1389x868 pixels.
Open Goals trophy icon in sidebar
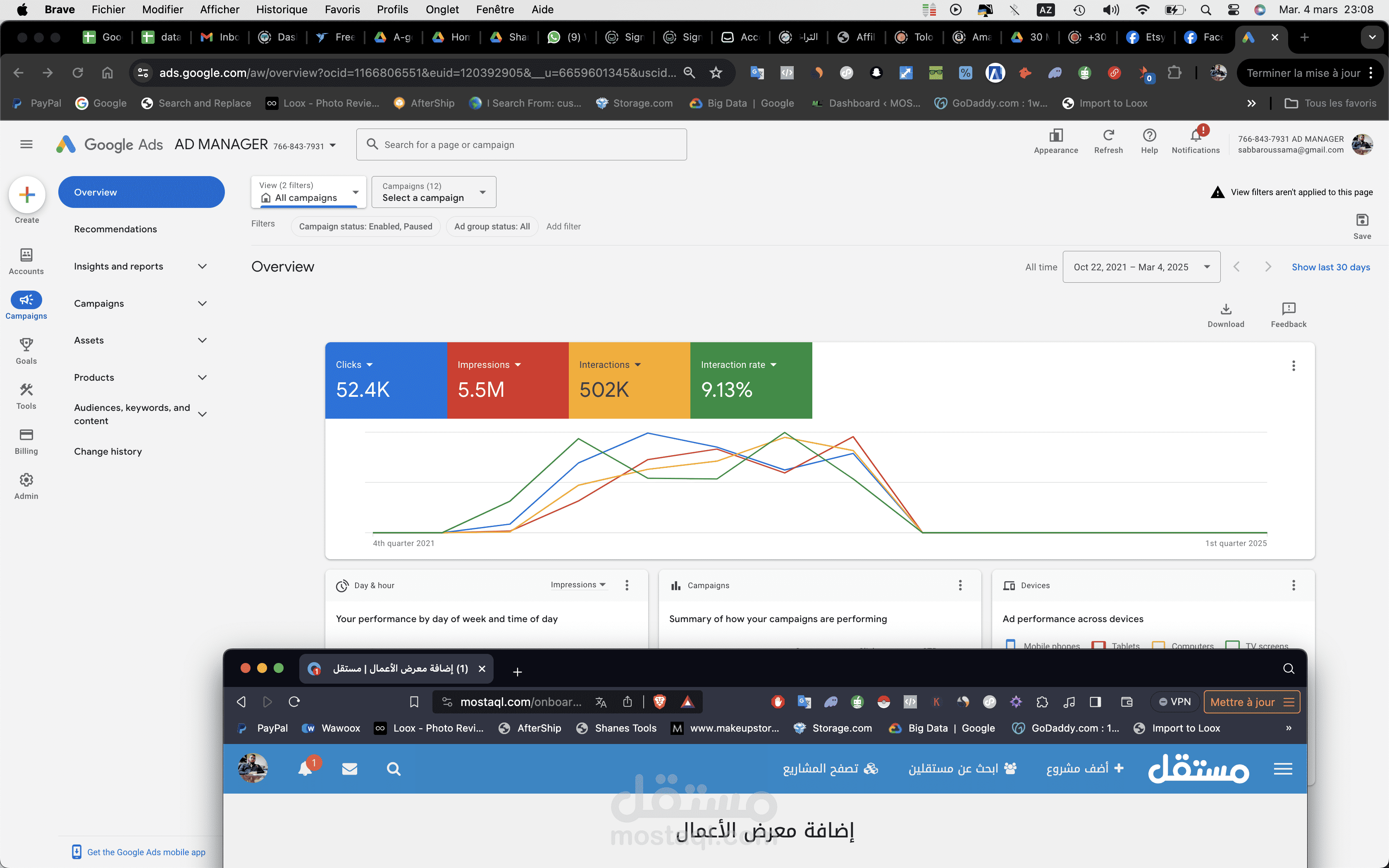tap(26, 344)
